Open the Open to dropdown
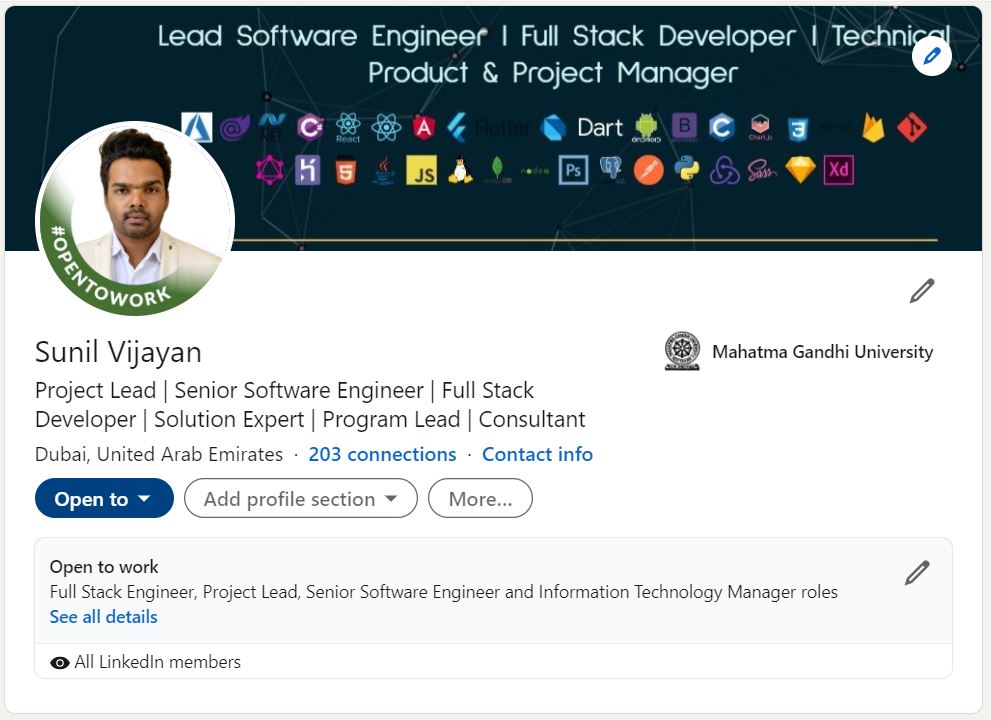This screenshot has height=720, width=991. (x=103, y=498)
